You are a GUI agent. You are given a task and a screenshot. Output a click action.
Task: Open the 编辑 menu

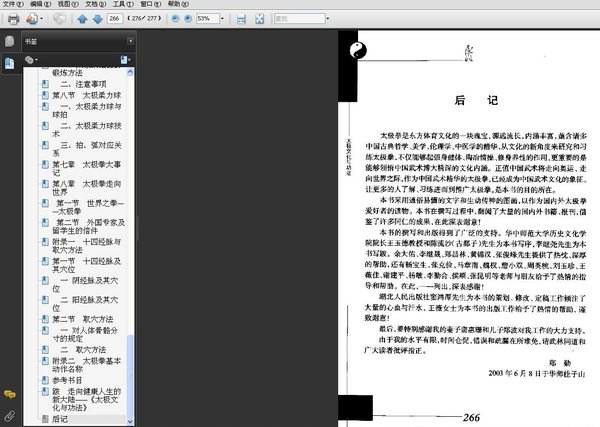point(41,4)
